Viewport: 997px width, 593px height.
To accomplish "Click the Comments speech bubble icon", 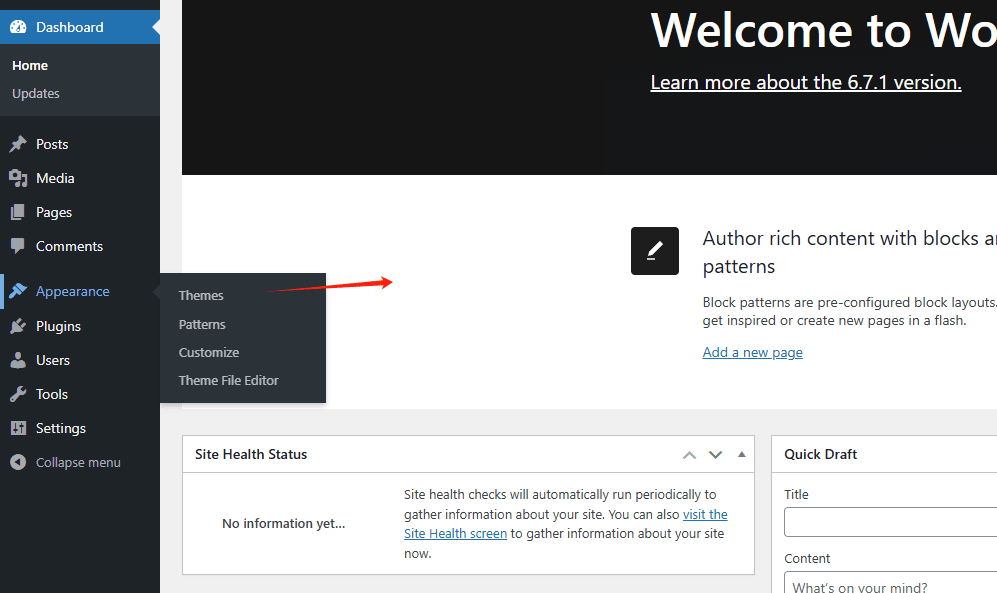I will (x=18, y=246).
